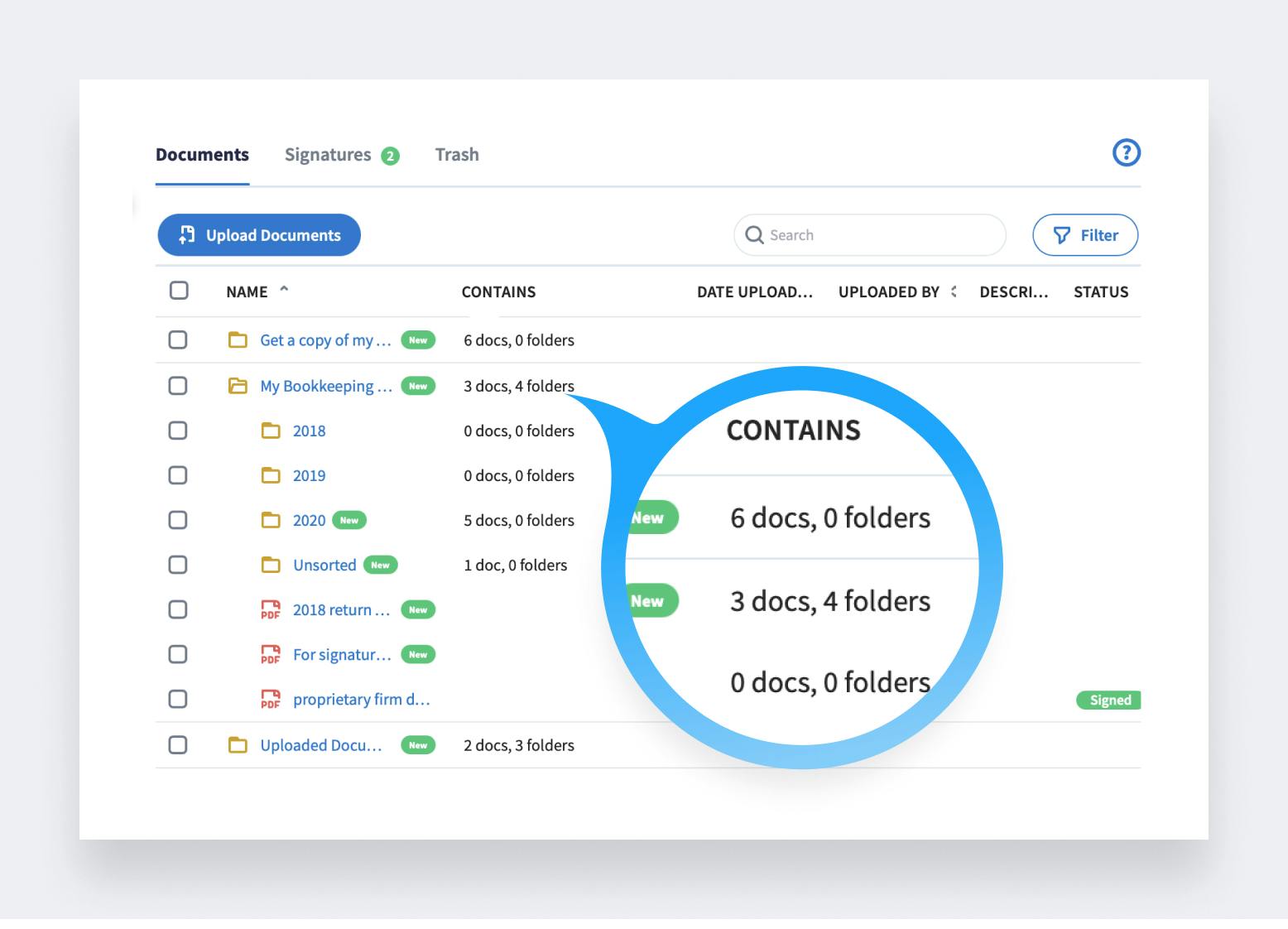This screenshot has width=1288, height=929.
Task: Click the PDF icon for proprietary firm document
Action: [270, 700]
